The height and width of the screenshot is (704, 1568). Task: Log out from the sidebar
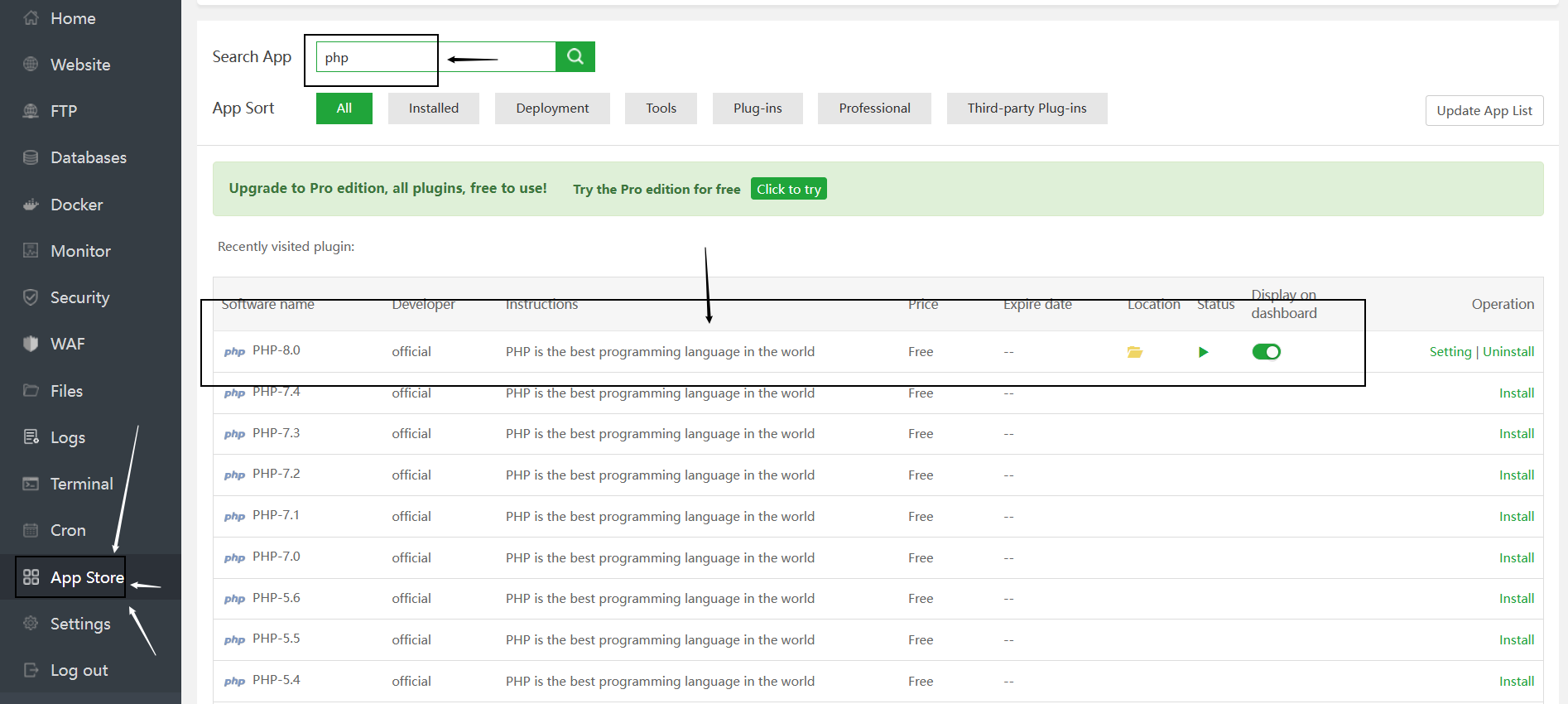coord(79,670)
